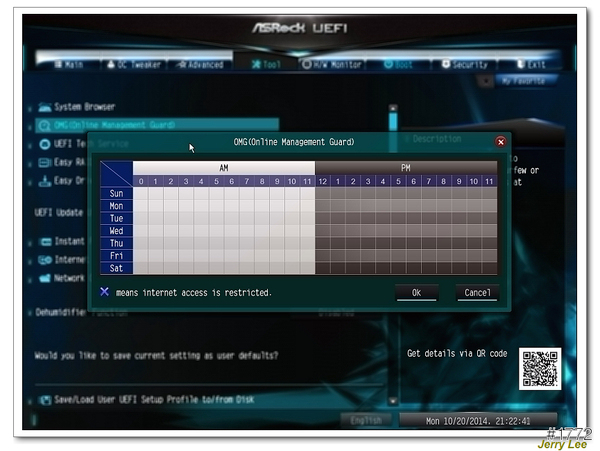Switch to the H/W Monitor tab
This screenshot has height=451, width=600.
tap(332, 64)
